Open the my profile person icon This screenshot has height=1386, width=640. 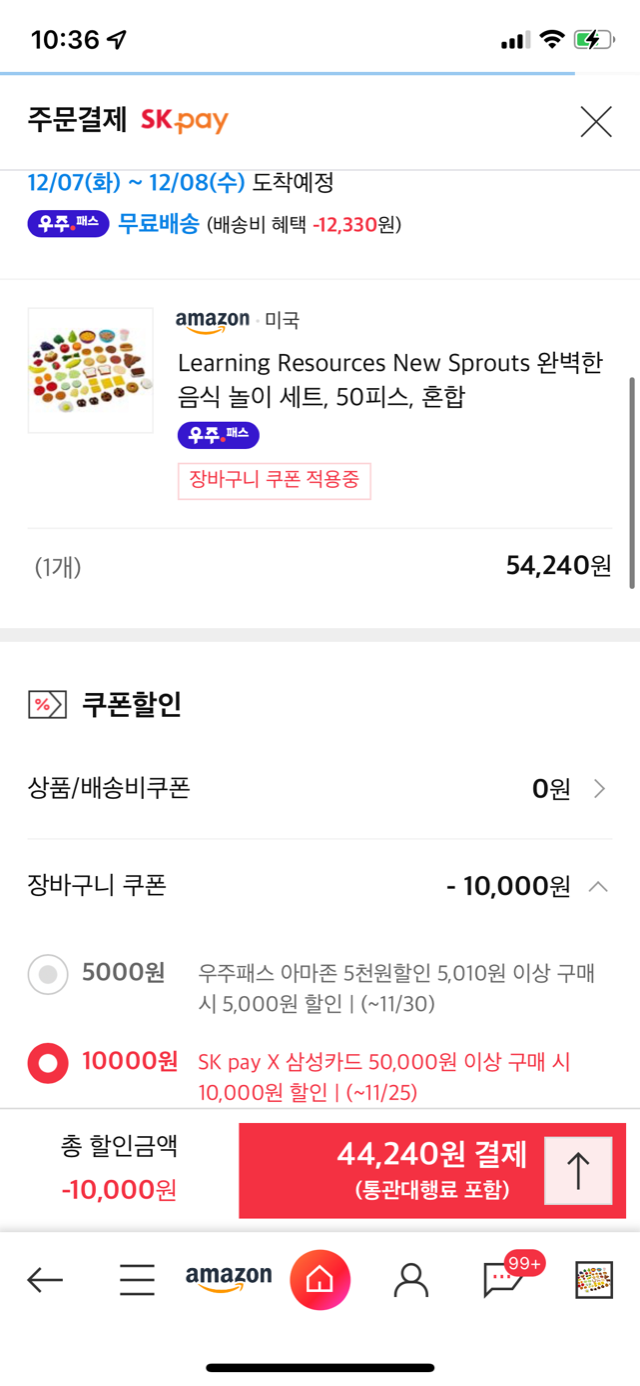[411, 1279]
